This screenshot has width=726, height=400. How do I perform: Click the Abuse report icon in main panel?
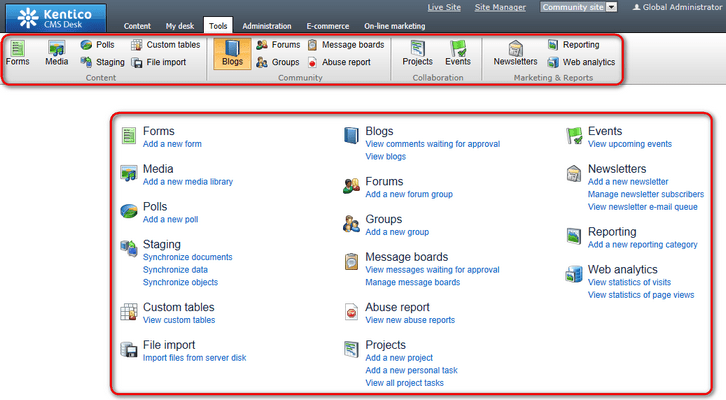tap(351, 312)
